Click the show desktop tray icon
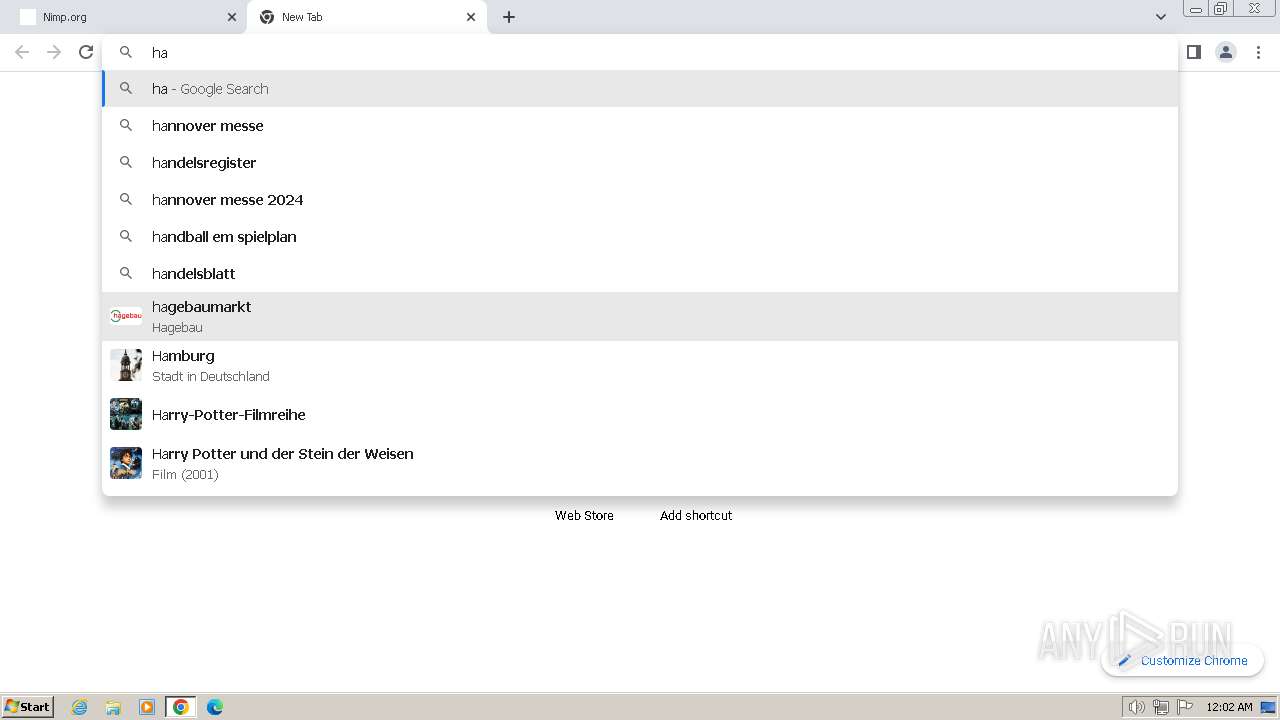Image resolution: width=1280 pixels, height=720 pixels. pos(1268,707)
